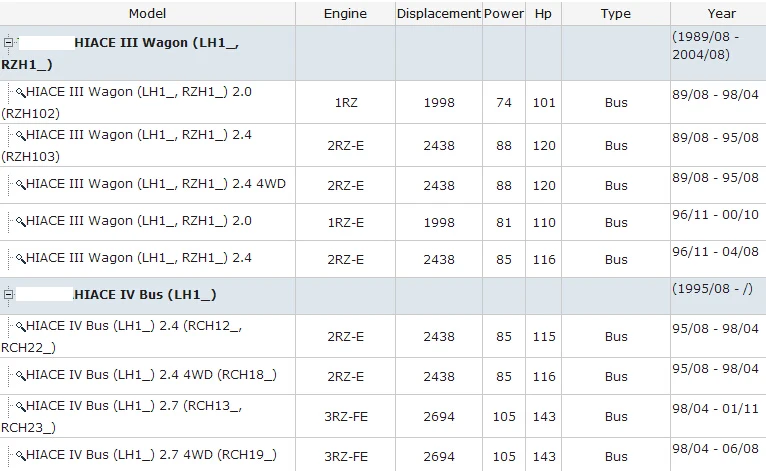766x471 pixels.
Task: Click 2RZ-E engine in the RZH103 row
Action: pyautogui.click(x=345, y=146)
